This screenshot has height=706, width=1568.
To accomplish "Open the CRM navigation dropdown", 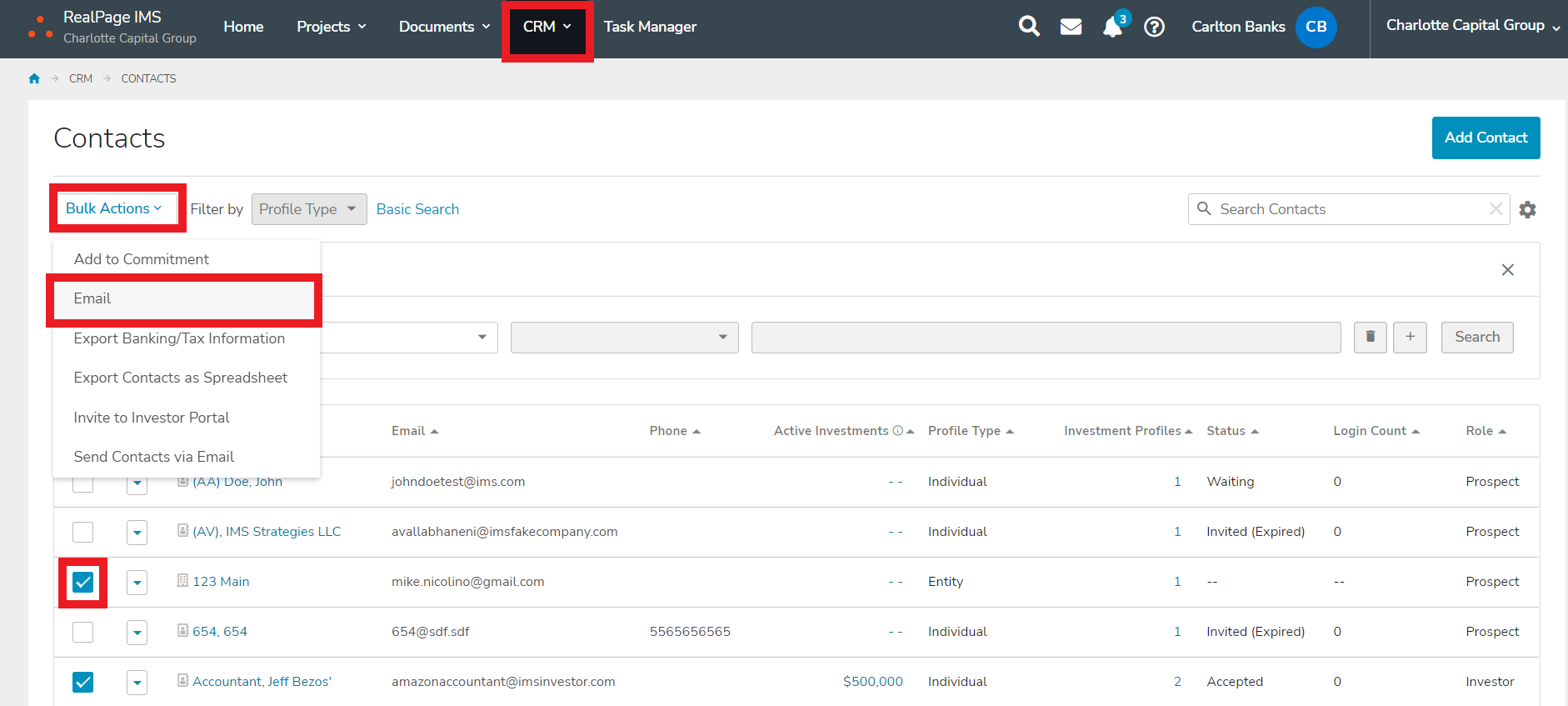I will pos(547,27).
